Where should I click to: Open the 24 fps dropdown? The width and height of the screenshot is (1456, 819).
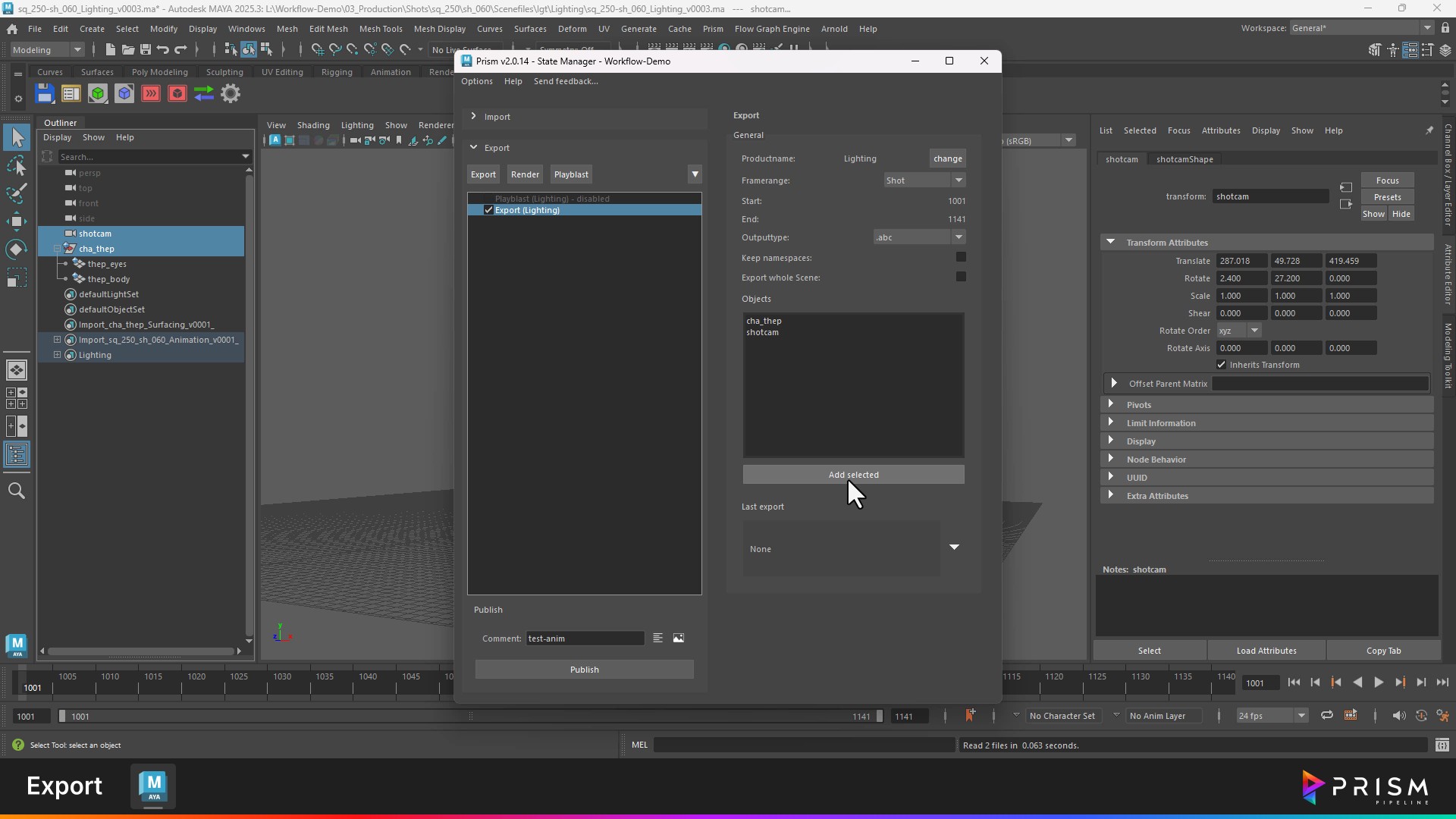point(1272,716)
